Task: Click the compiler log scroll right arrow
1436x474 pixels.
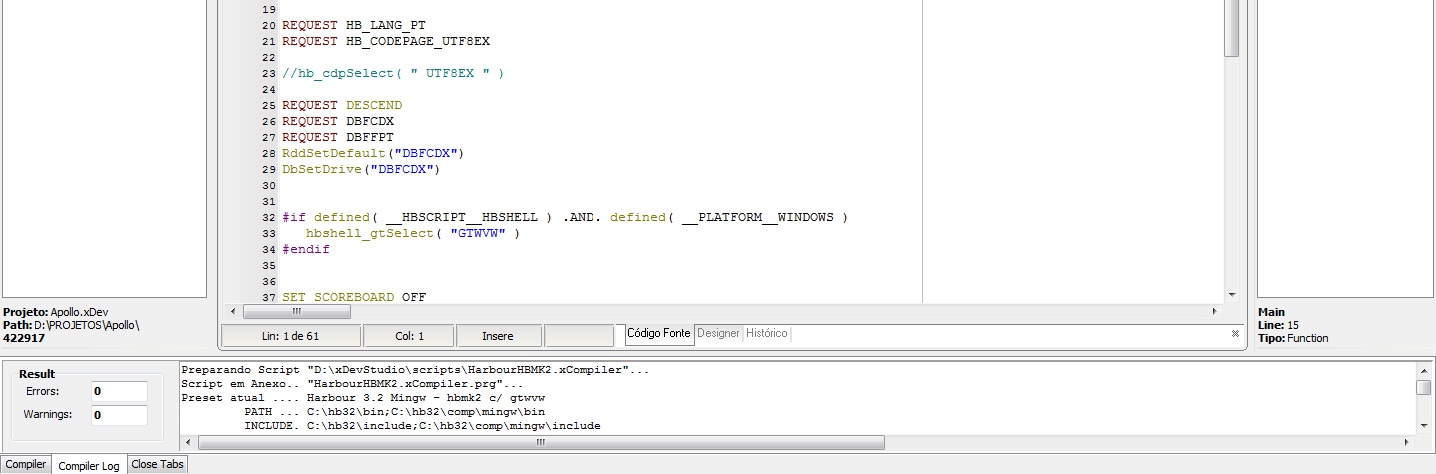Action: pos(1407,442)
